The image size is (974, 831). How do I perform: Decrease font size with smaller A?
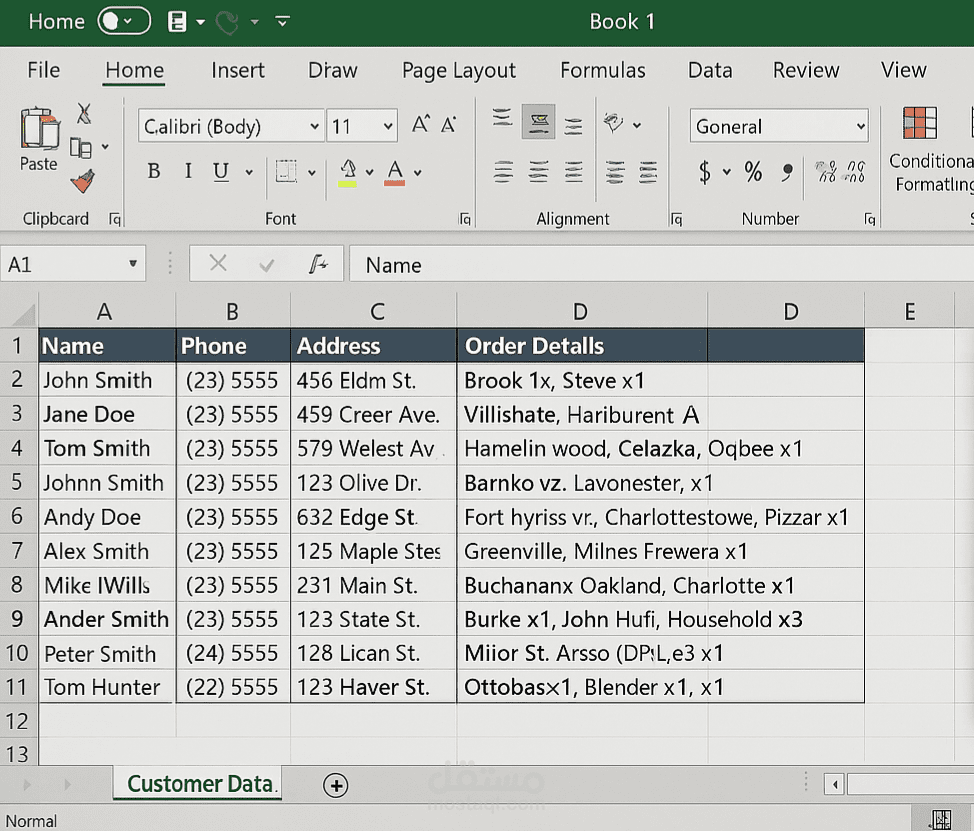(x=448, y=125)
